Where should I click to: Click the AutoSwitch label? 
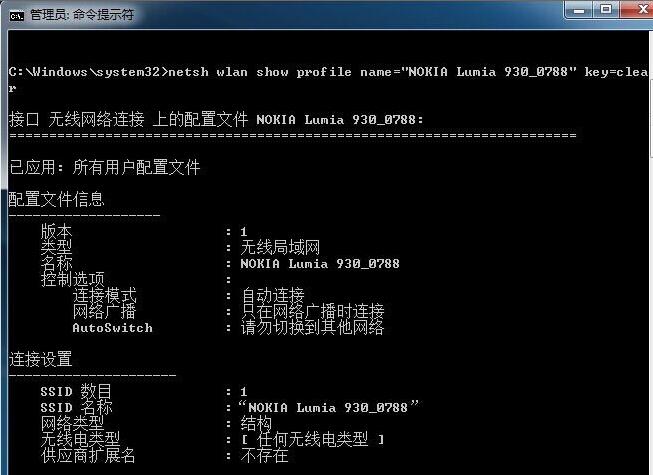112,328
